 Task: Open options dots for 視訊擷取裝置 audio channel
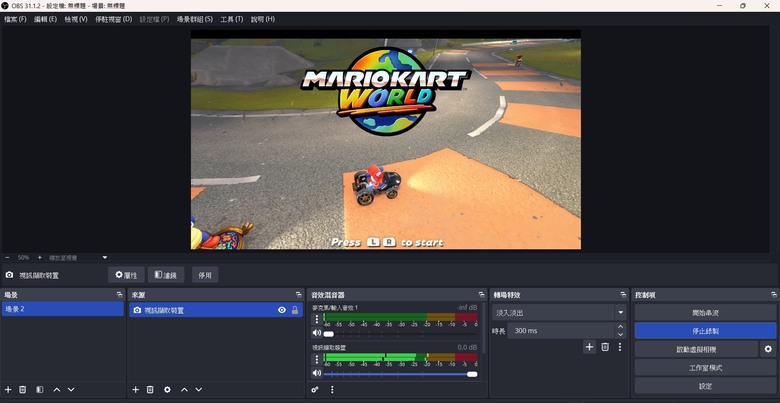pyautogui.click(x=317, y=359)
